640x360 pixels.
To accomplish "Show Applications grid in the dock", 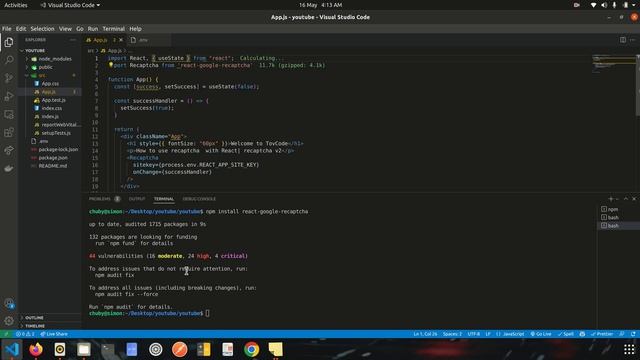I will [629, 349].
